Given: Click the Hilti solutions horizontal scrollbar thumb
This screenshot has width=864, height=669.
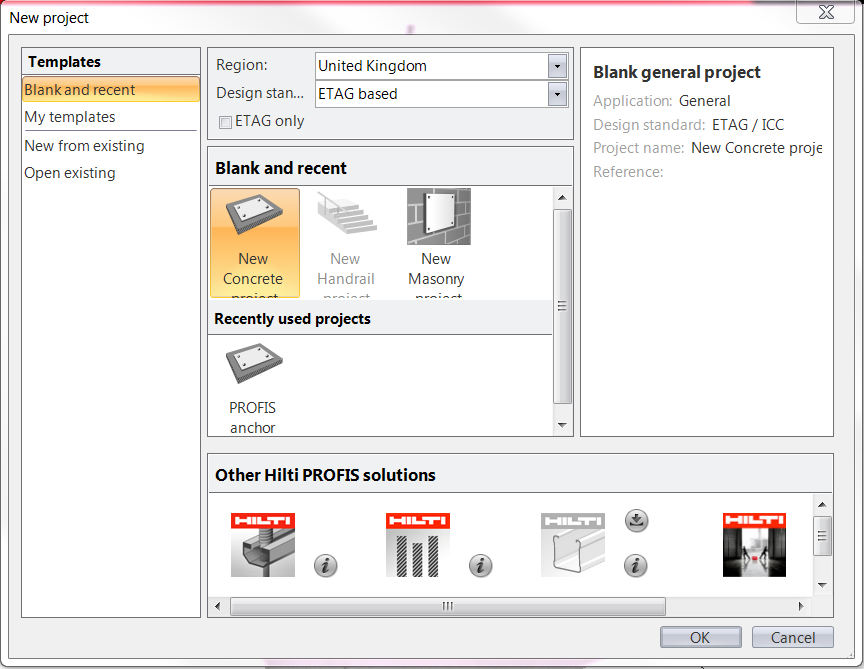Looking at the screenshot, I should pos(448,606).
